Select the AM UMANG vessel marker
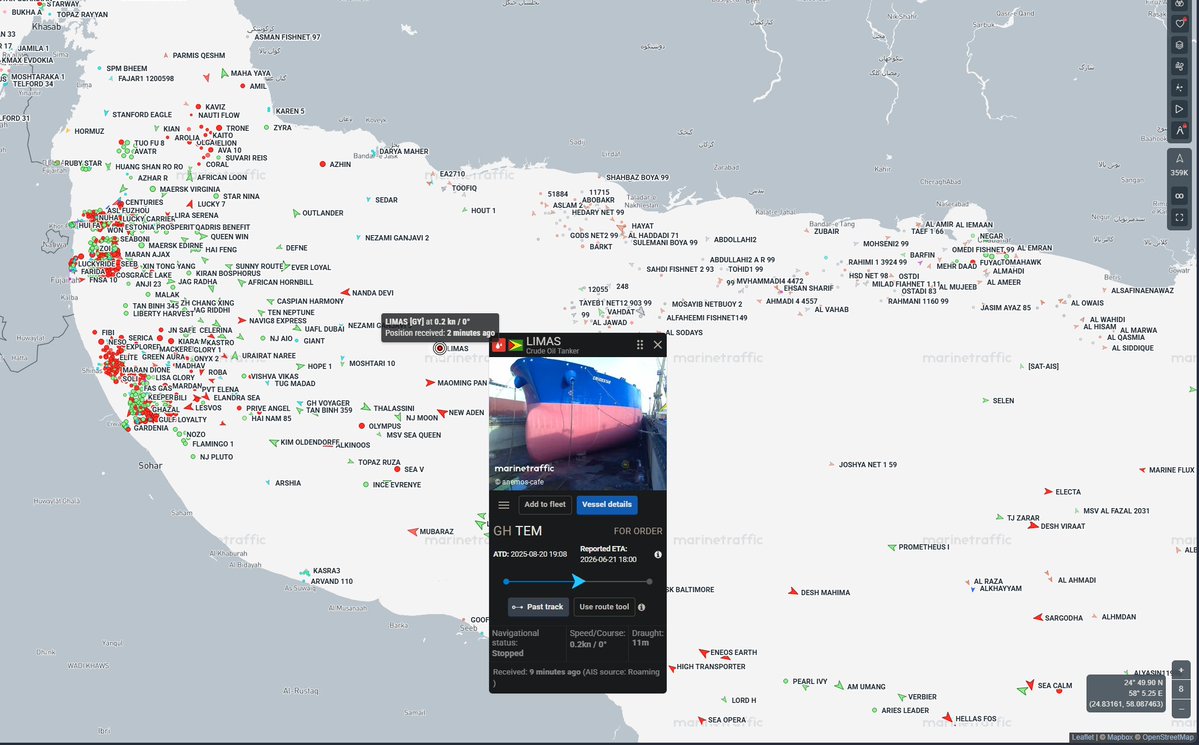Viewport: 1199px width, 745px height. (839, 686)
